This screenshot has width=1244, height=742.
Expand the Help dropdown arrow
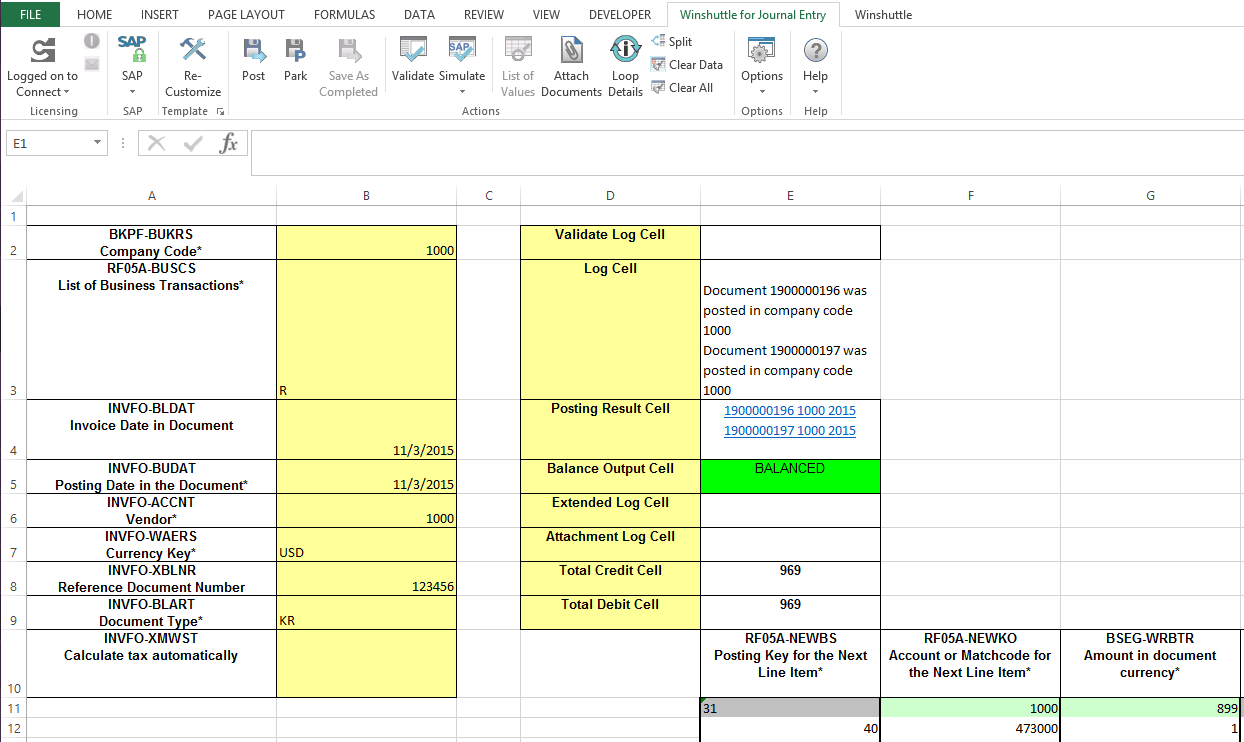pyautogui.click(x=815, y=92)
